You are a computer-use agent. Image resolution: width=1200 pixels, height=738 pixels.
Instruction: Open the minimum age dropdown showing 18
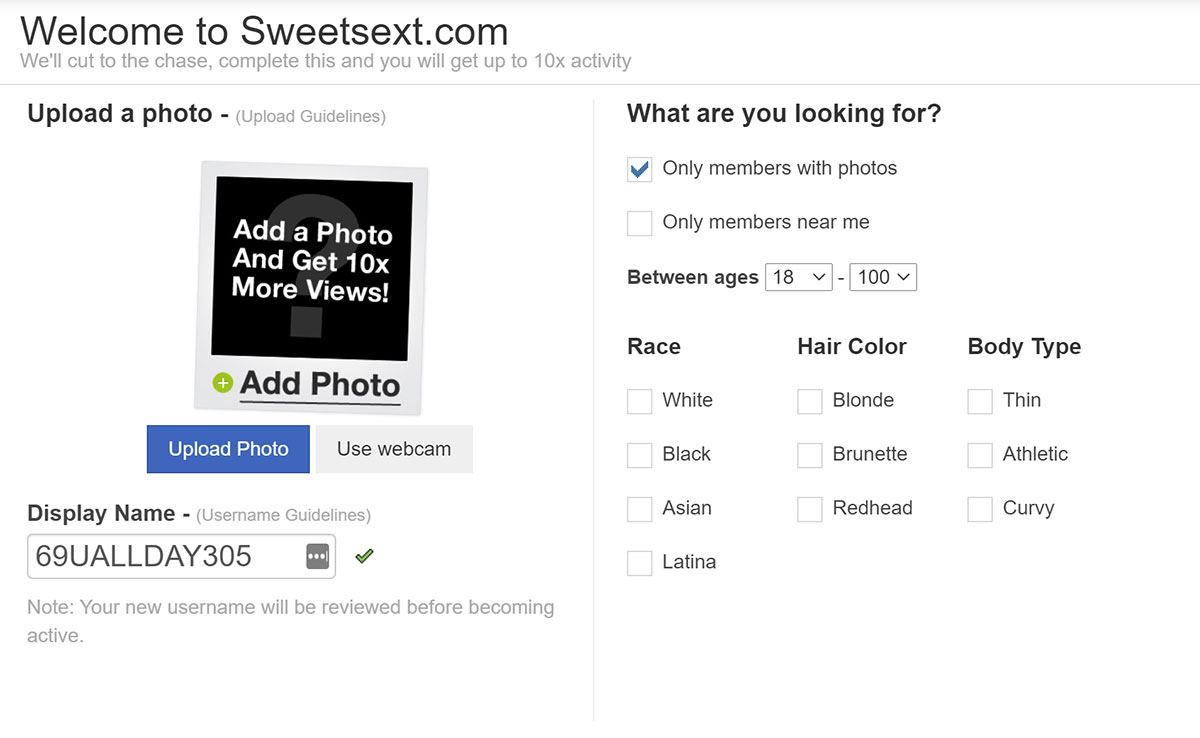798,277
